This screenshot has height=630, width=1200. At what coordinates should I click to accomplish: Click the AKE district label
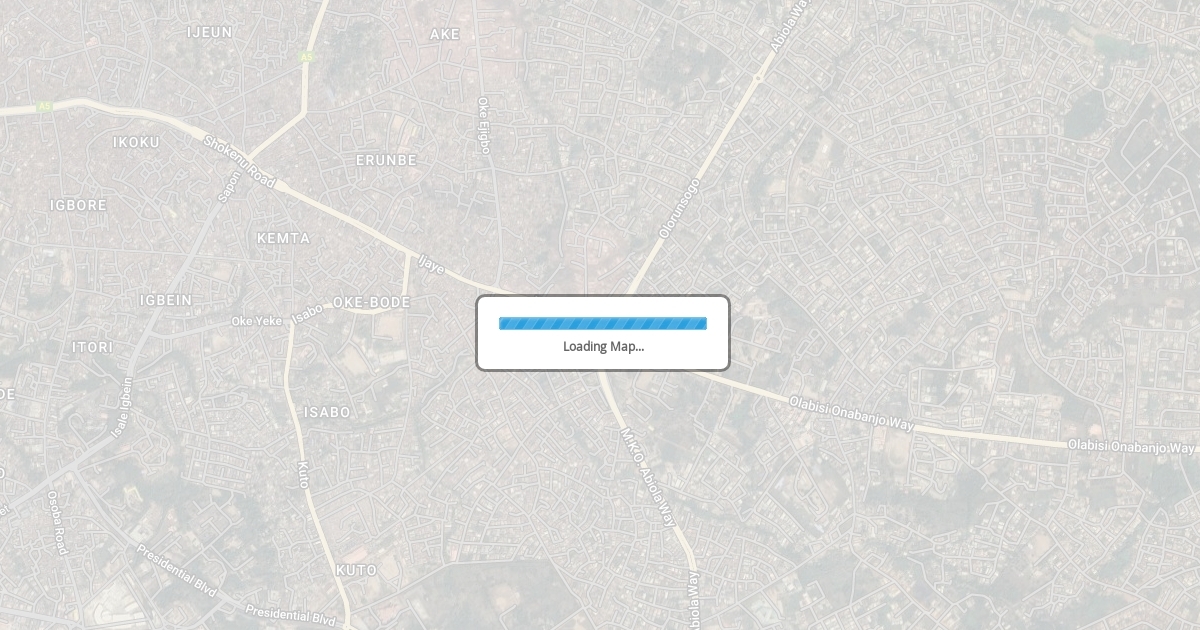pos(445,34)
